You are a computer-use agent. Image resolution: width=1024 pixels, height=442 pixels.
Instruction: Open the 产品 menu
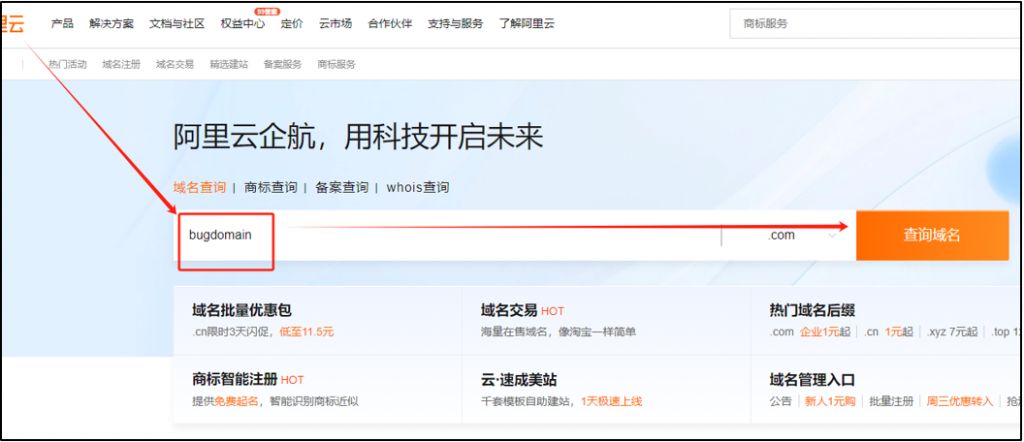62,24
